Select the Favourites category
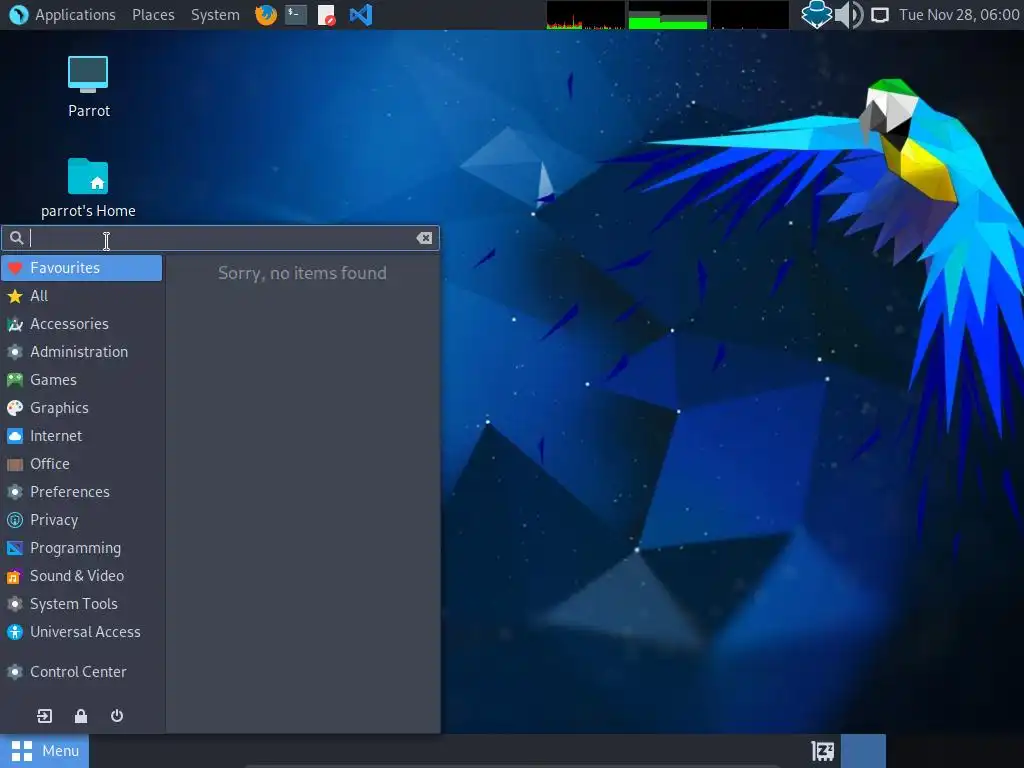 82,268
